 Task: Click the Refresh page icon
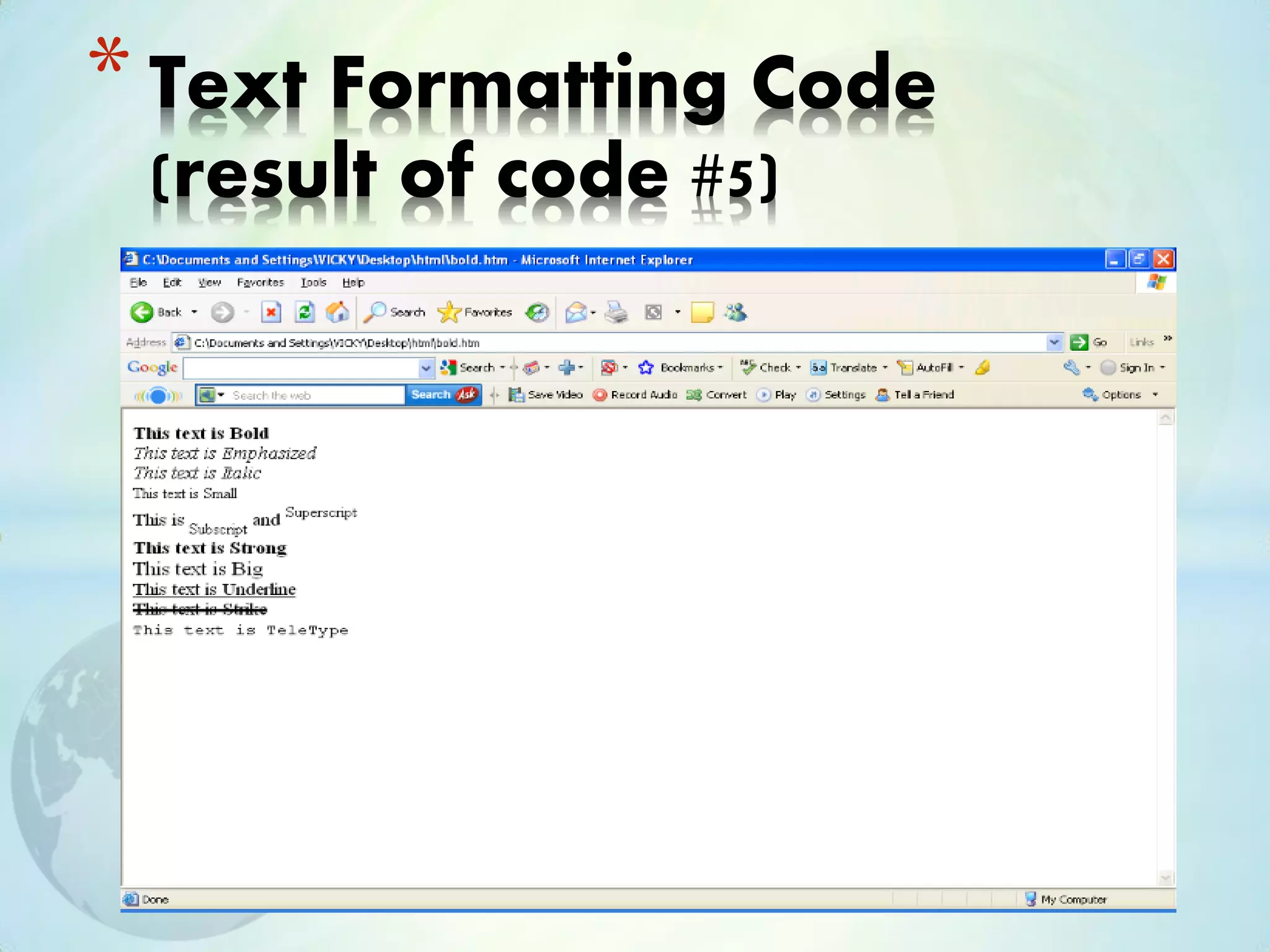point(304,312)
